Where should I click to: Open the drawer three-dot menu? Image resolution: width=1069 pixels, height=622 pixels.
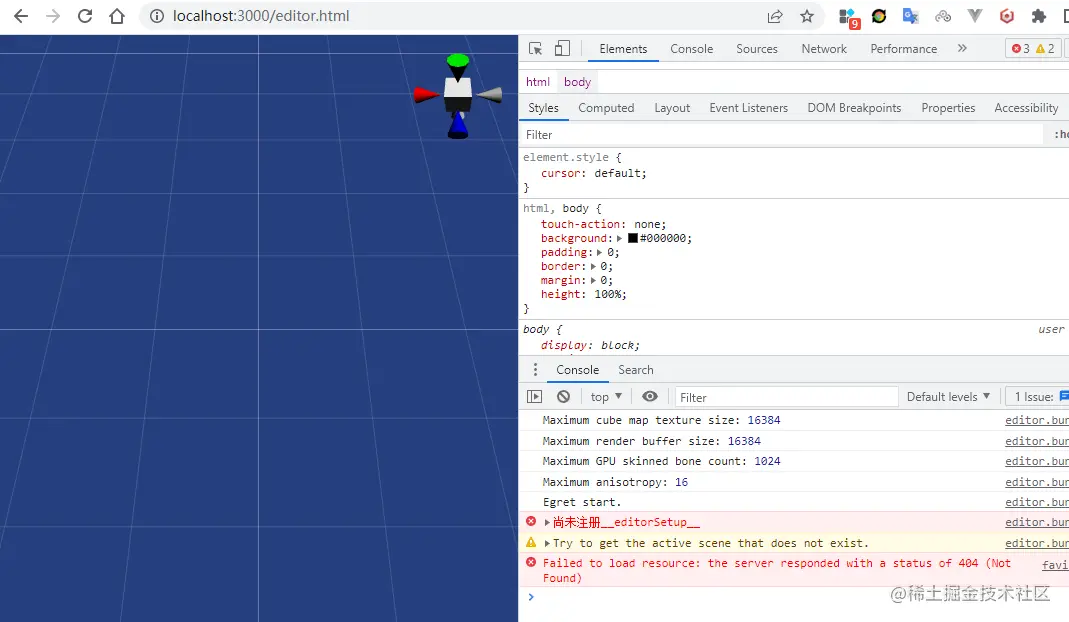pyautogui.click(x=535, y=370)
